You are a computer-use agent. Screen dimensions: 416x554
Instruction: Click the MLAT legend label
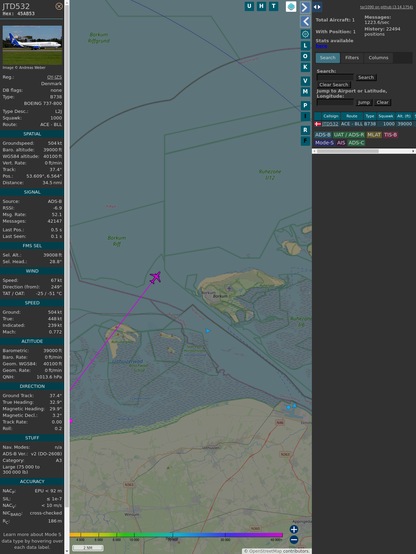[374, 135]
